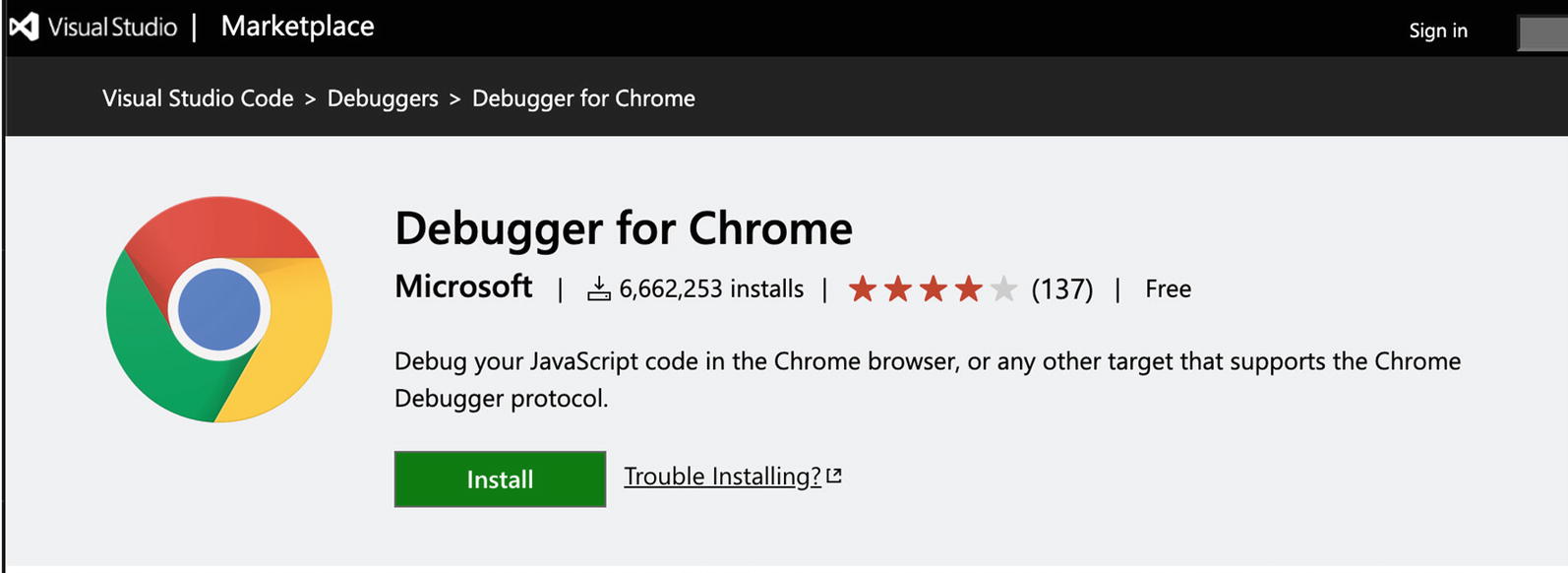The image size is (1568, 573).
Task: Click the download installs icon
Action: click(x=599, y=288)
